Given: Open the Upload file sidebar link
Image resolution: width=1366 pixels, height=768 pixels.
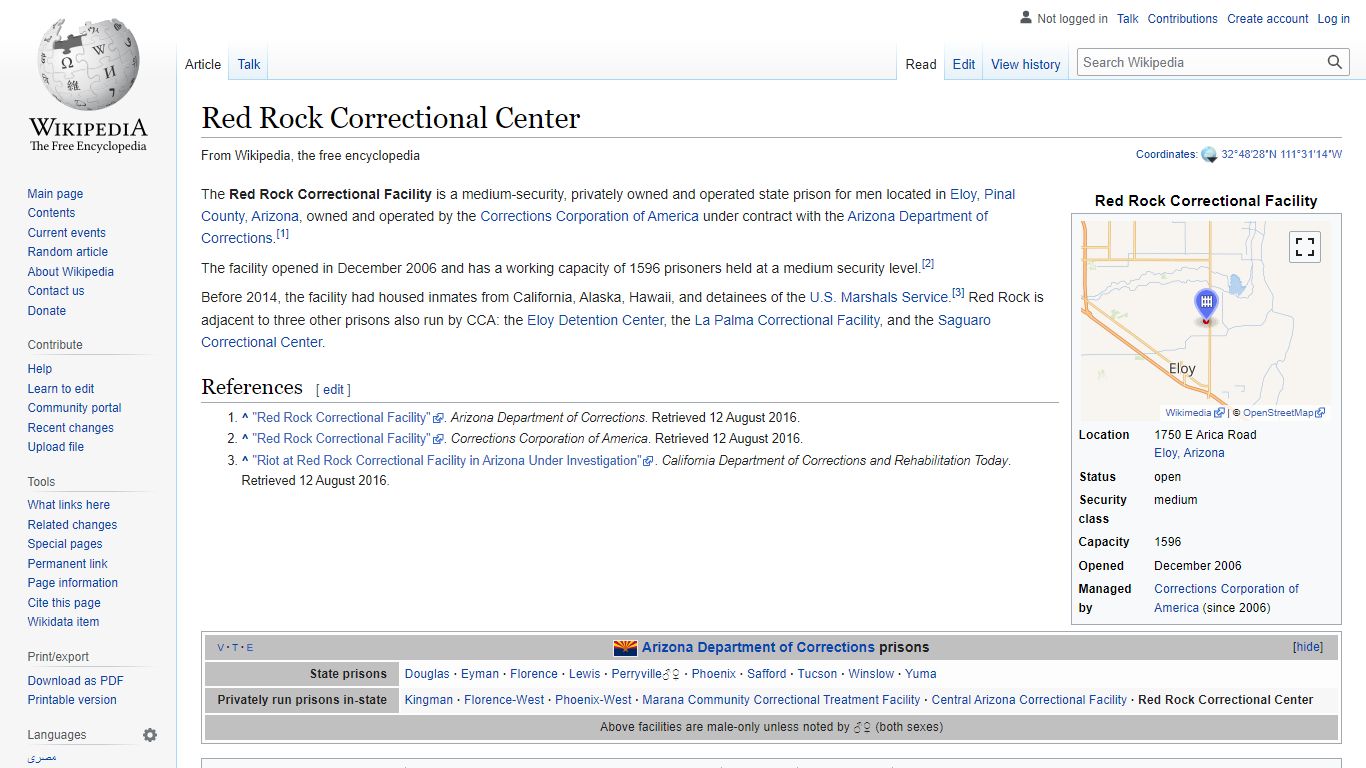Looking at the screenshot, I should [x=55, y=447].
